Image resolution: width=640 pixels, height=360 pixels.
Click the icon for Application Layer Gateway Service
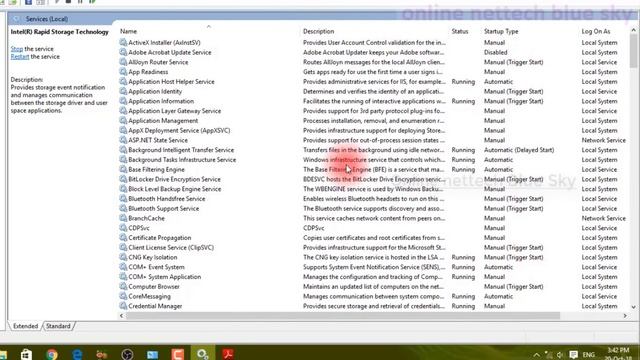(123, 111)
